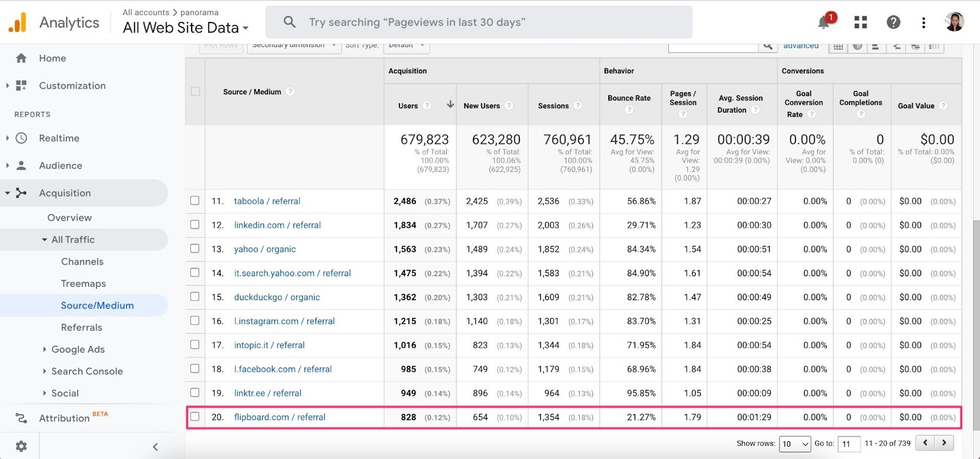Open Admin settings gear icon
Image resolution: width=980 pixels, height=459 pixels.
coord(21,446)
